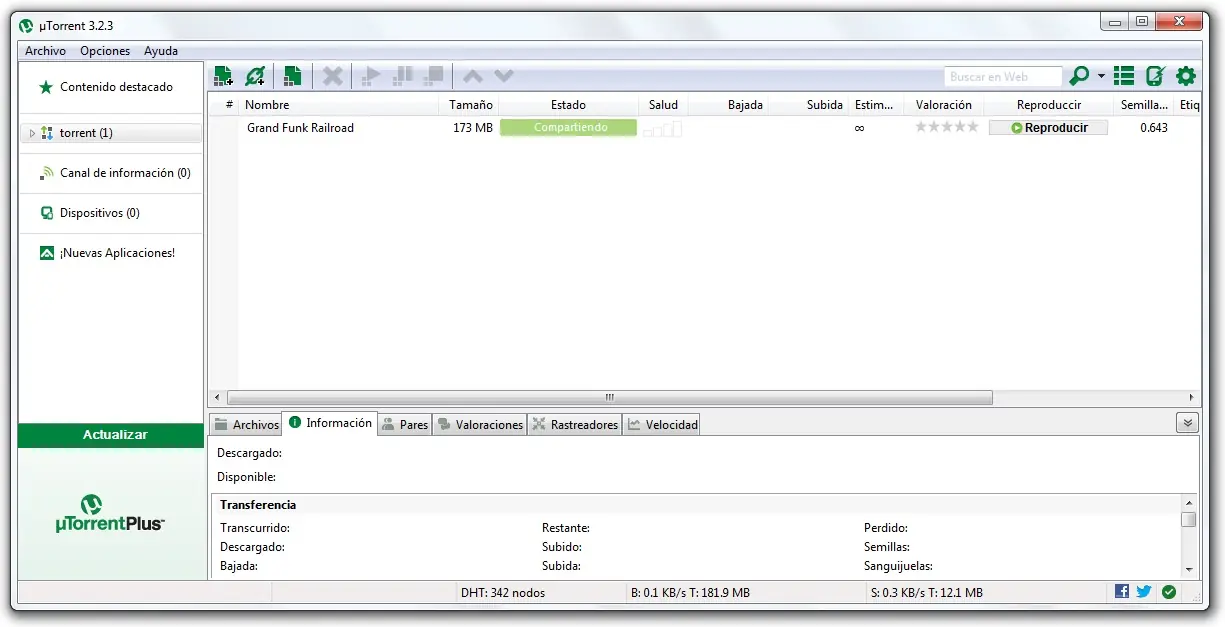Screen dimensions: 1225x627
Task: Click the info pane scroll down arrow
Action: [x=1188, y=568]
